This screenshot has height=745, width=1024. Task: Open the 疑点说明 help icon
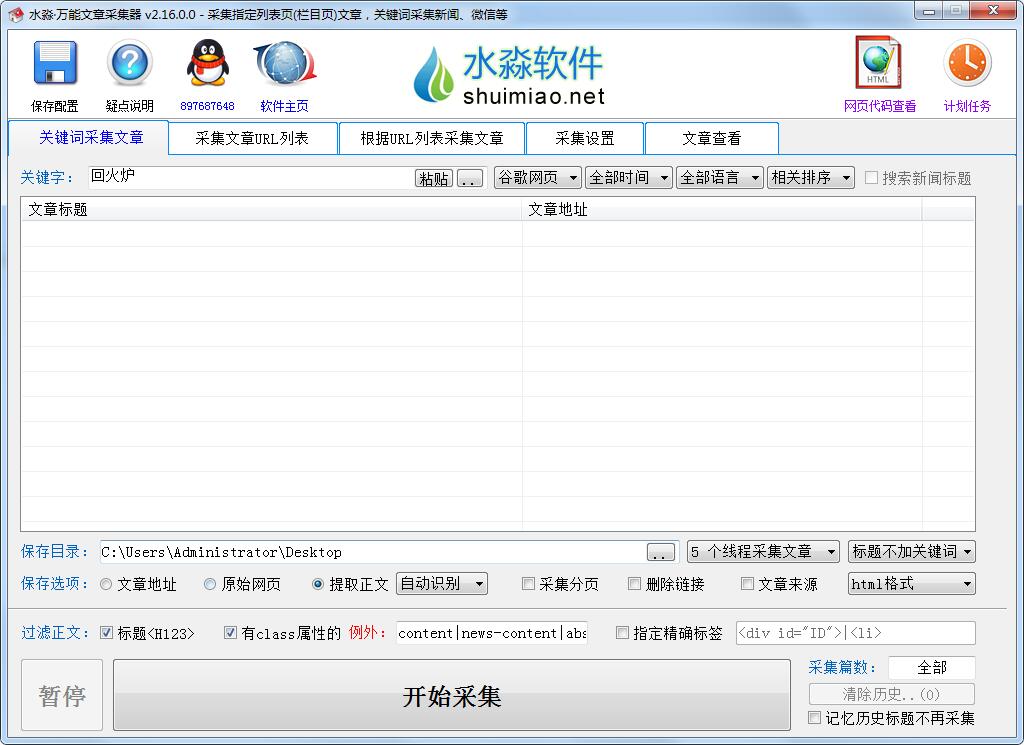click(x=130, y=64)
